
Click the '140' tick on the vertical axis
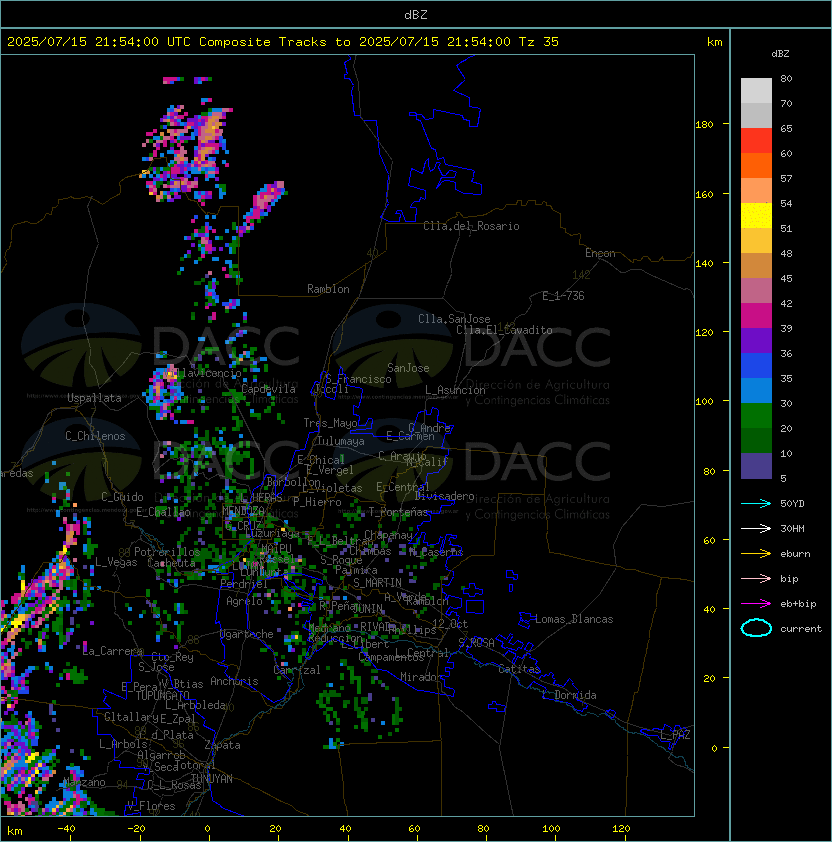704,264
